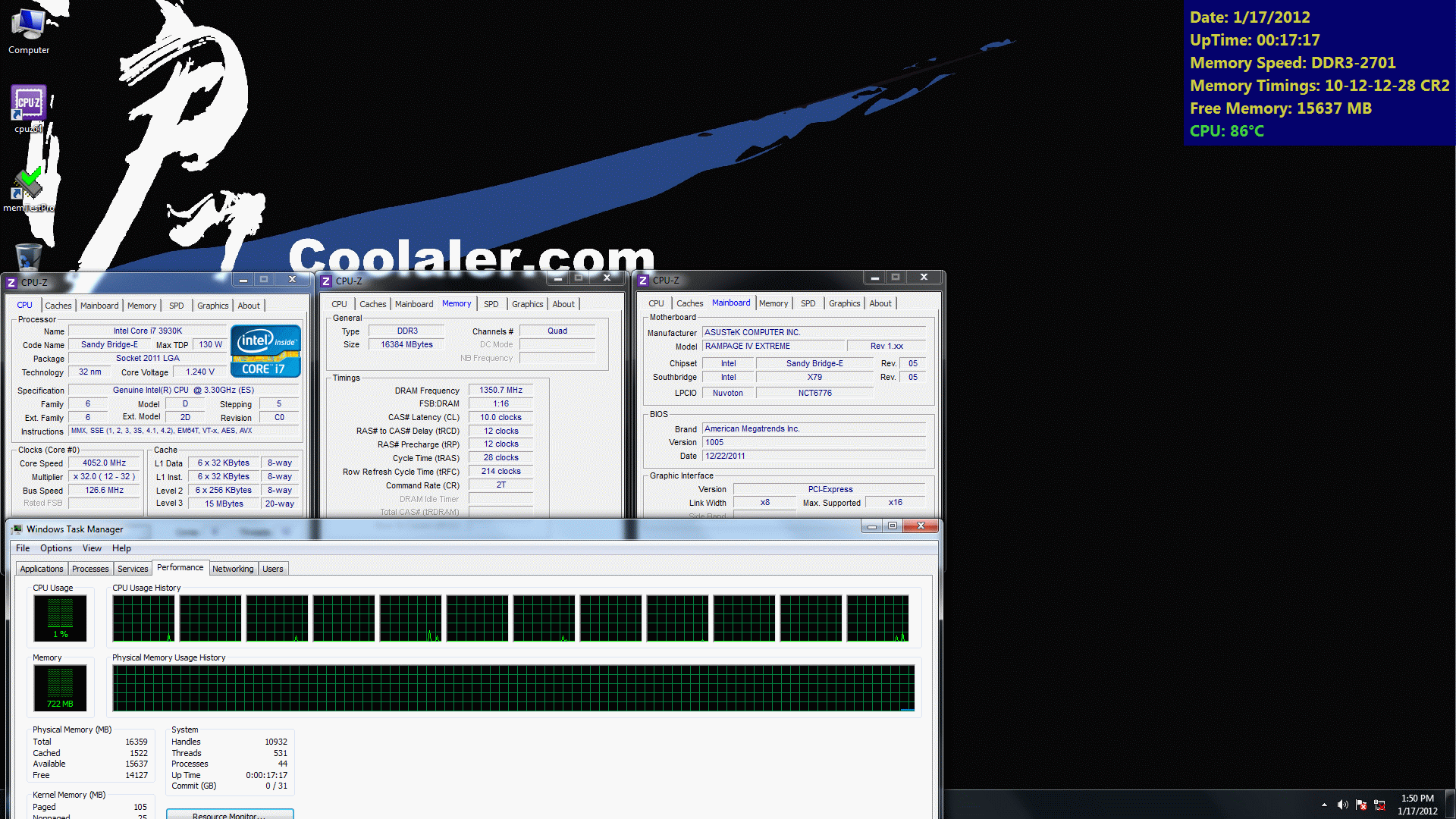Open SPD tab in middle CPU-Z window

(x=491, y=304)
